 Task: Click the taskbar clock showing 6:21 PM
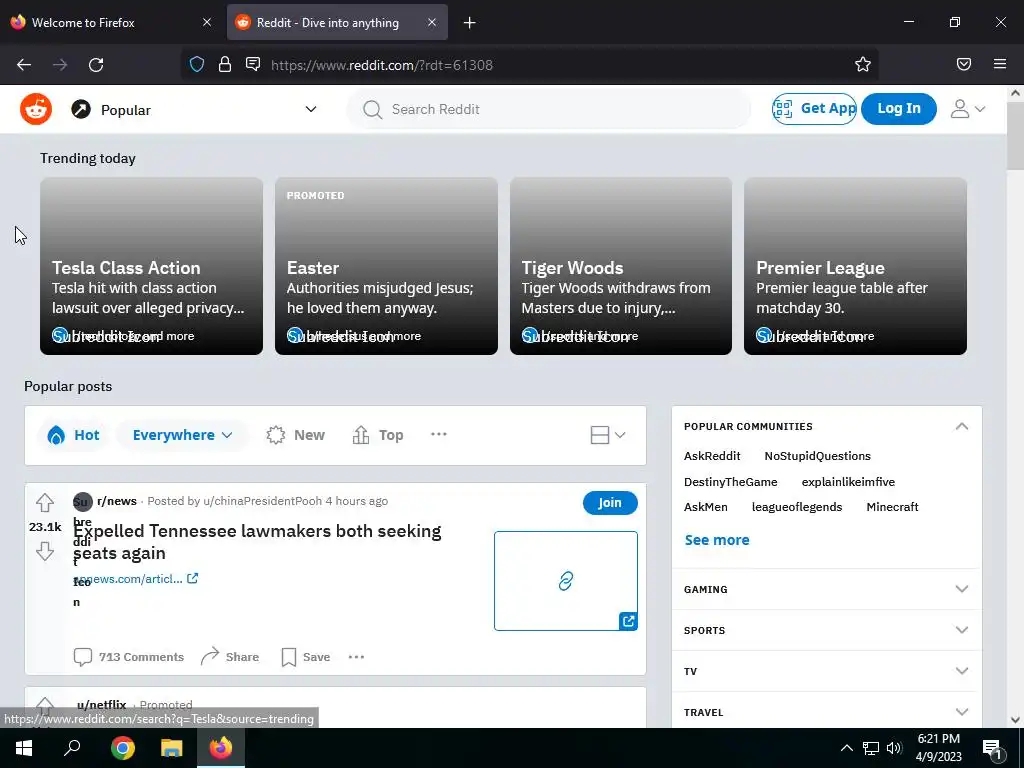click(938, 748)
